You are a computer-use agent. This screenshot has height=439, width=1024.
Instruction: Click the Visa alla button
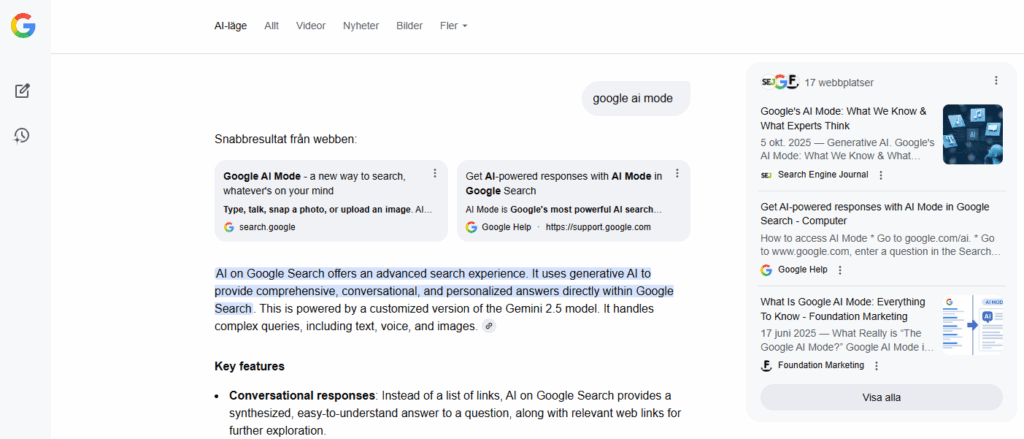pos(881,397)
